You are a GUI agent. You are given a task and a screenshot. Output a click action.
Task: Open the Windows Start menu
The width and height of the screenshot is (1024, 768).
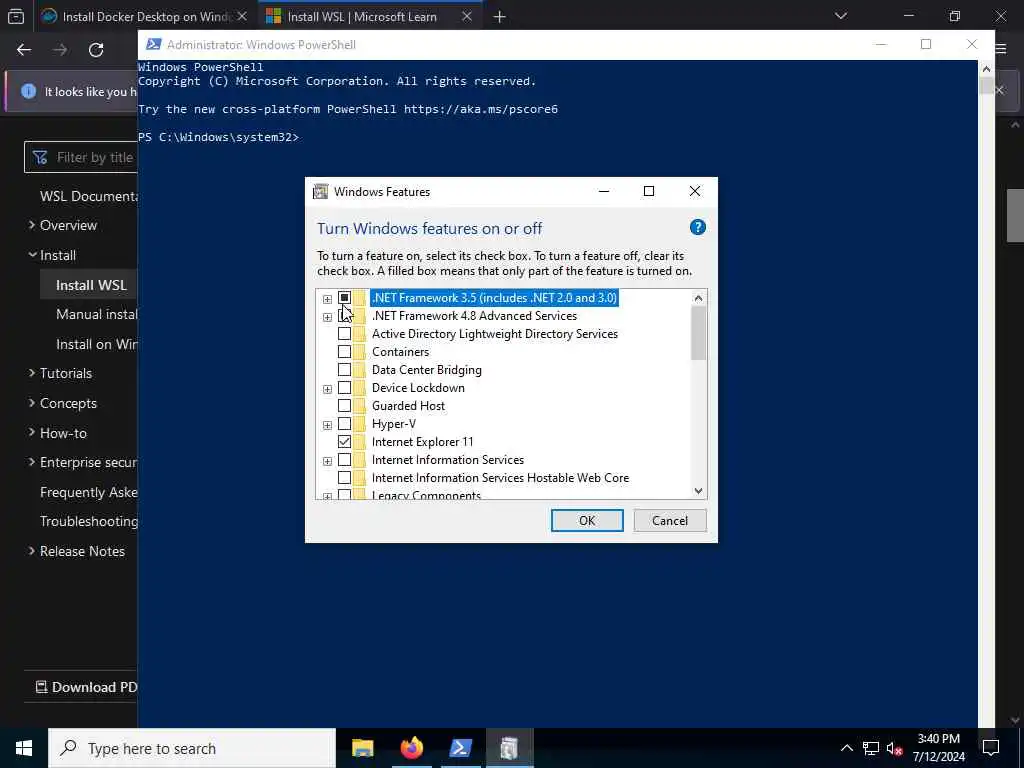tap(24, 748)
